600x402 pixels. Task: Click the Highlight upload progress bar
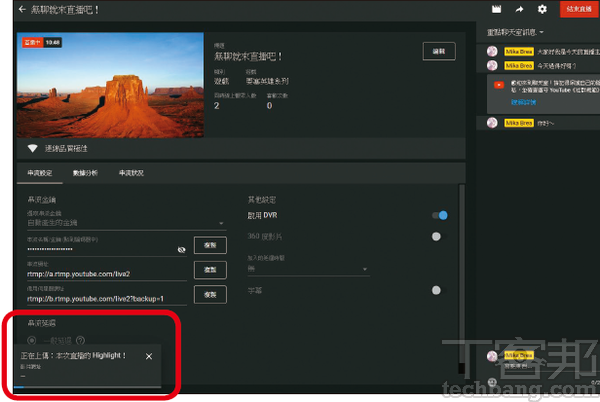pyautogui.click(x=87, y=387)
